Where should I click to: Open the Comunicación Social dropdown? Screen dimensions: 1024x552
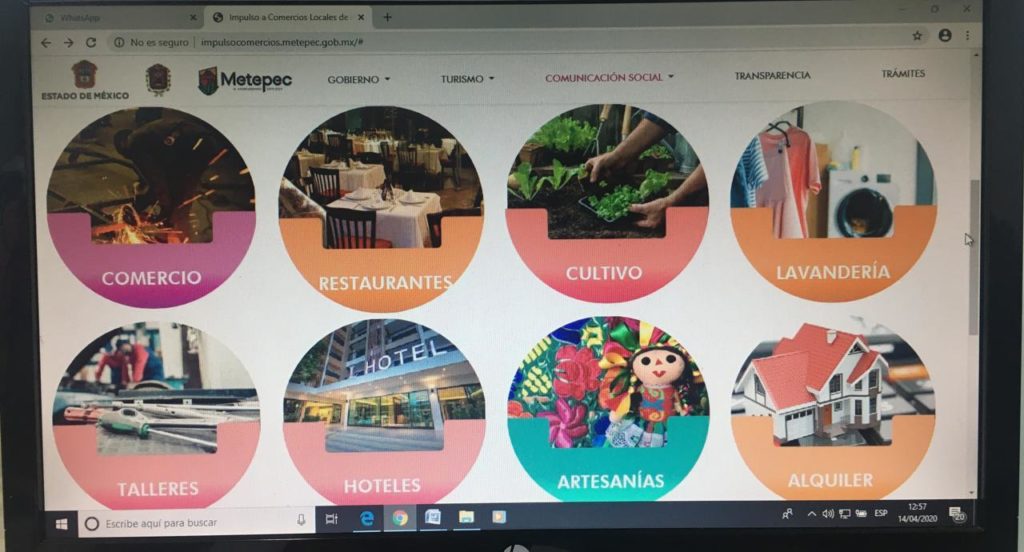pyautogui.click(x=609, y=77)
